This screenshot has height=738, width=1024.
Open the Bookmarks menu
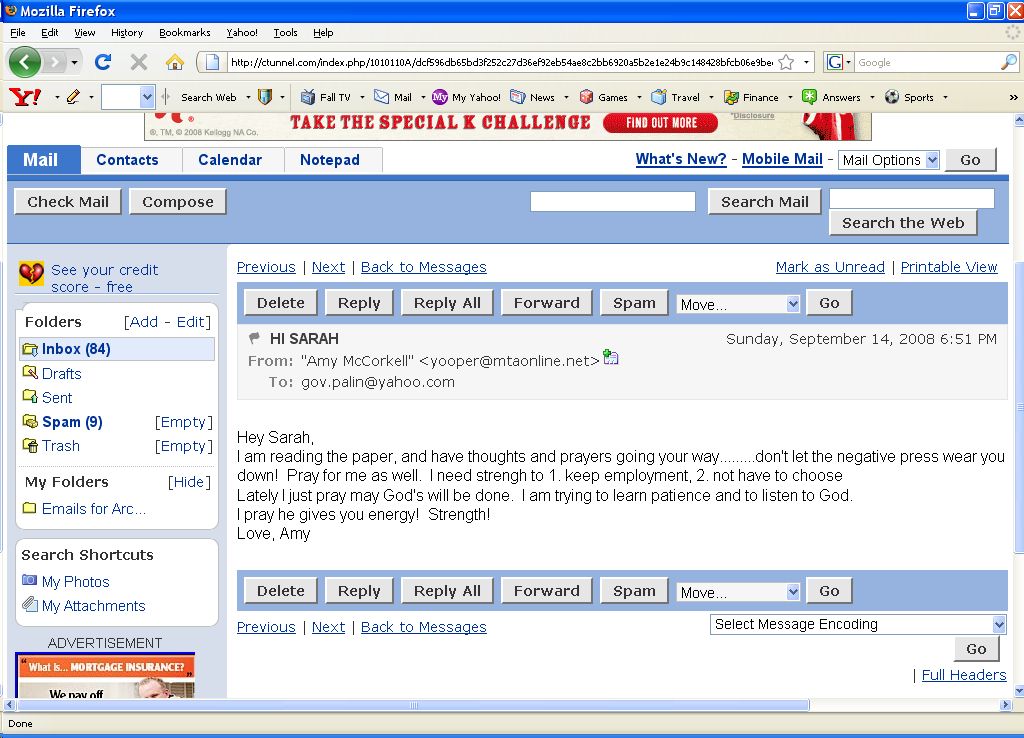pyautogui.click(x=185, y=33)
